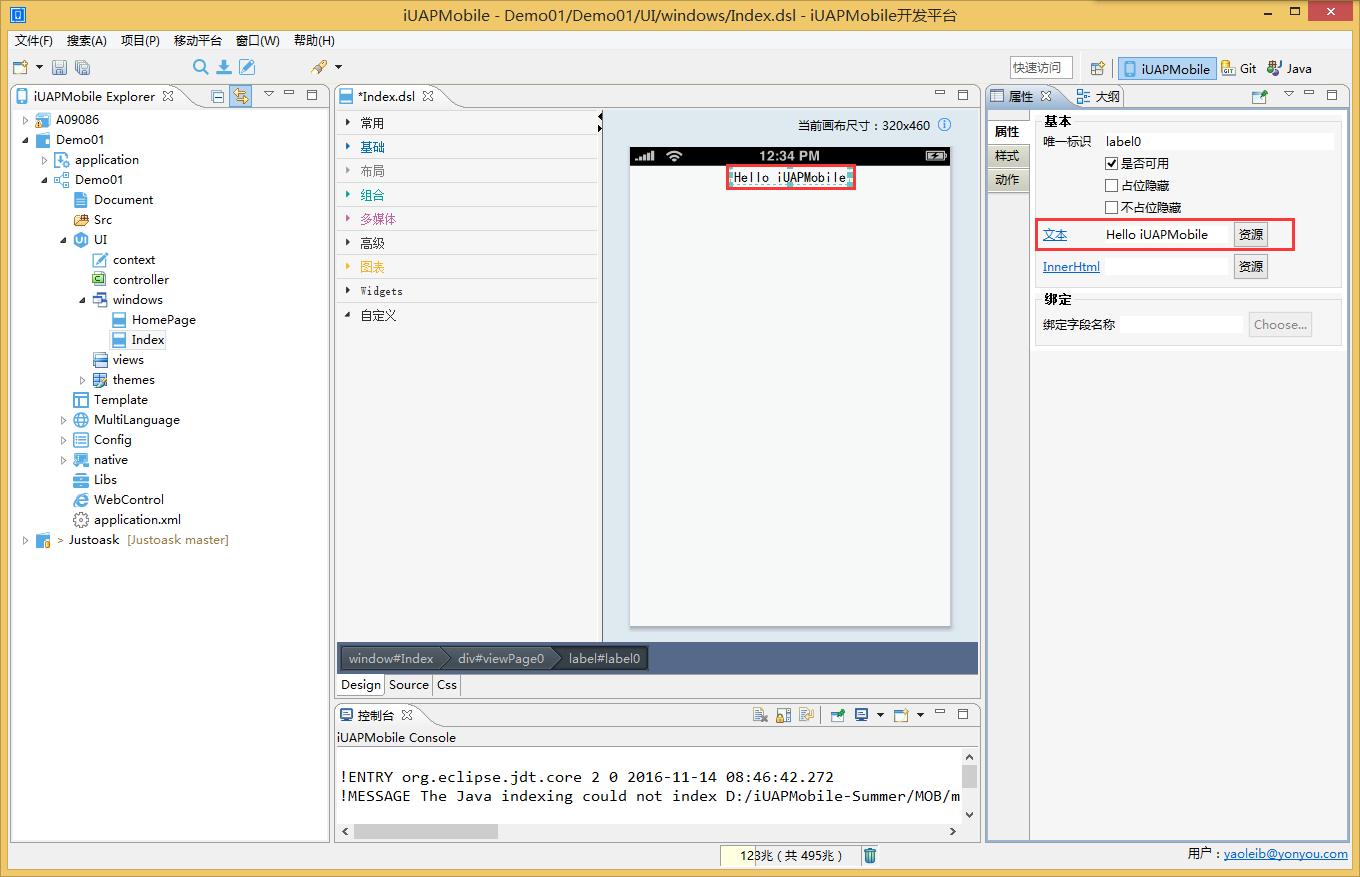This screenshot has height=877, width=1360.
Task: Click 资源 button next to 文本
Action: 1251,235
